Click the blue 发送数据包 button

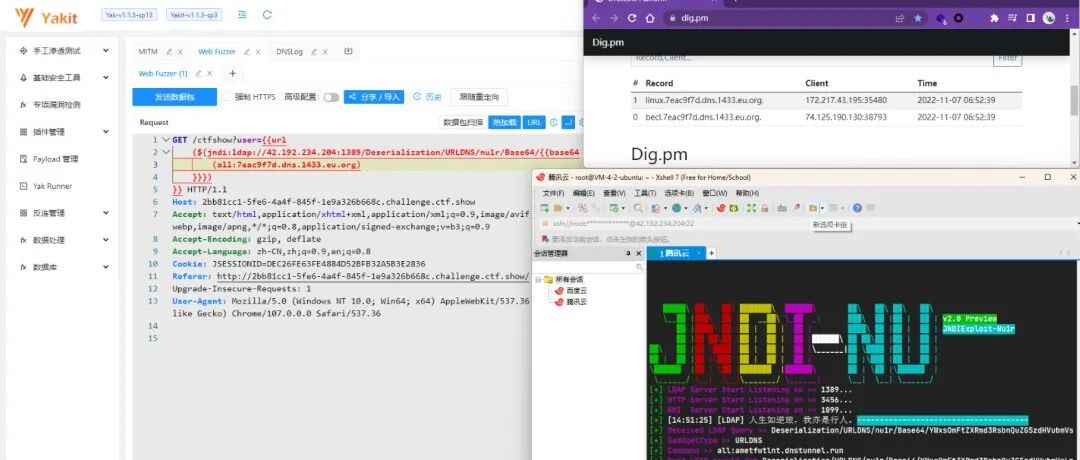pyautogui.click(x=174, y=97)
